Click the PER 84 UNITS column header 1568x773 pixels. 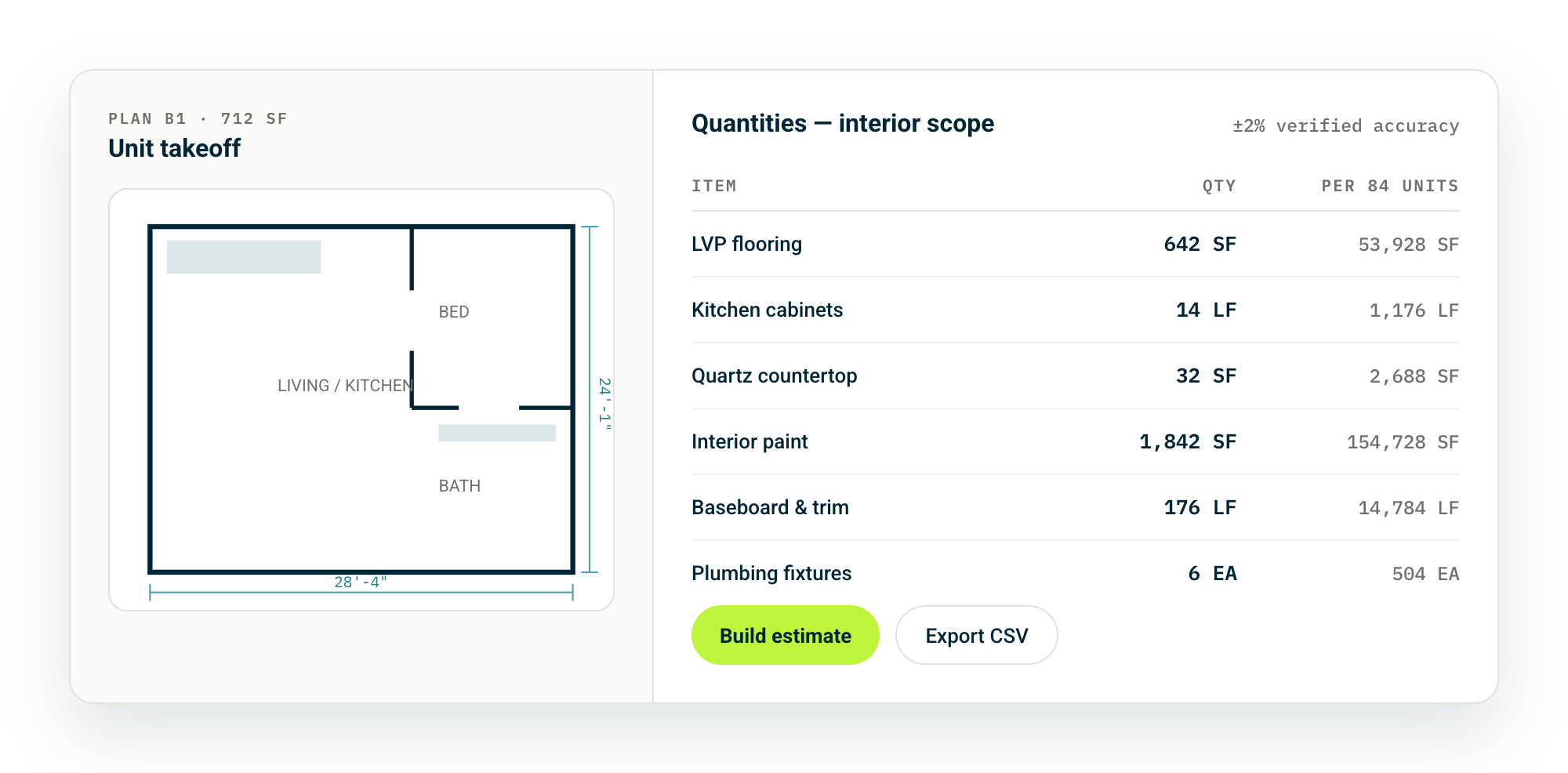1390,186
